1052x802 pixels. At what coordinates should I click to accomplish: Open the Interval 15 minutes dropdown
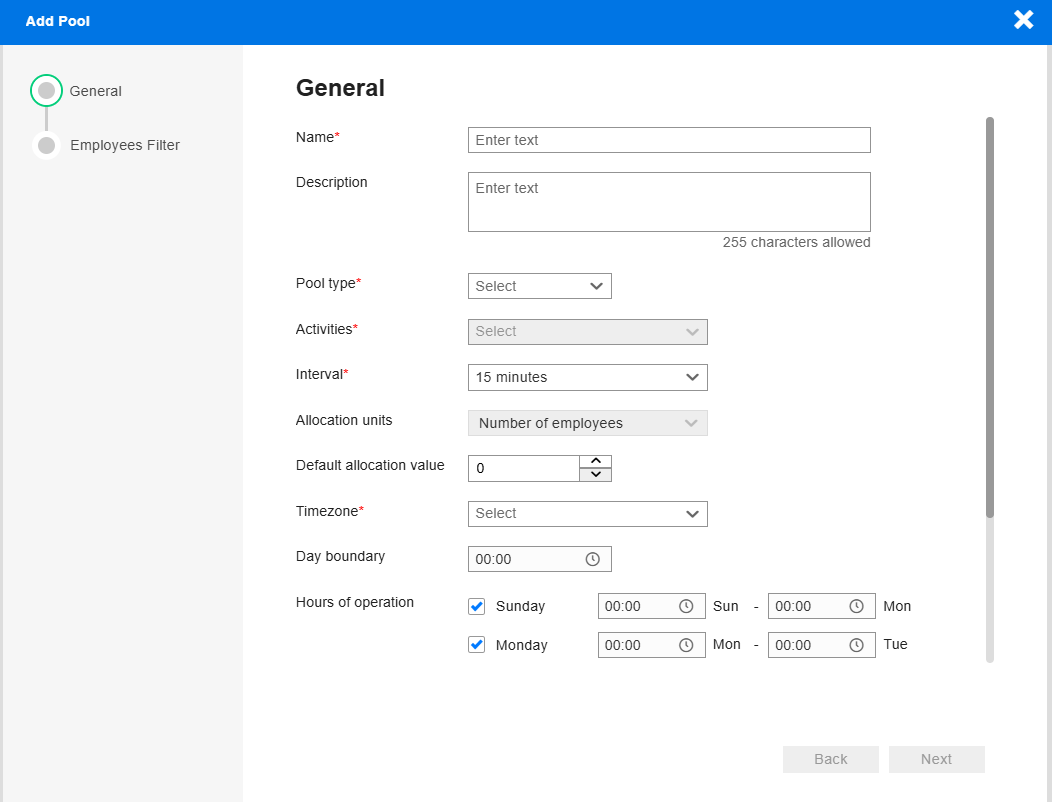click(588, 377)
